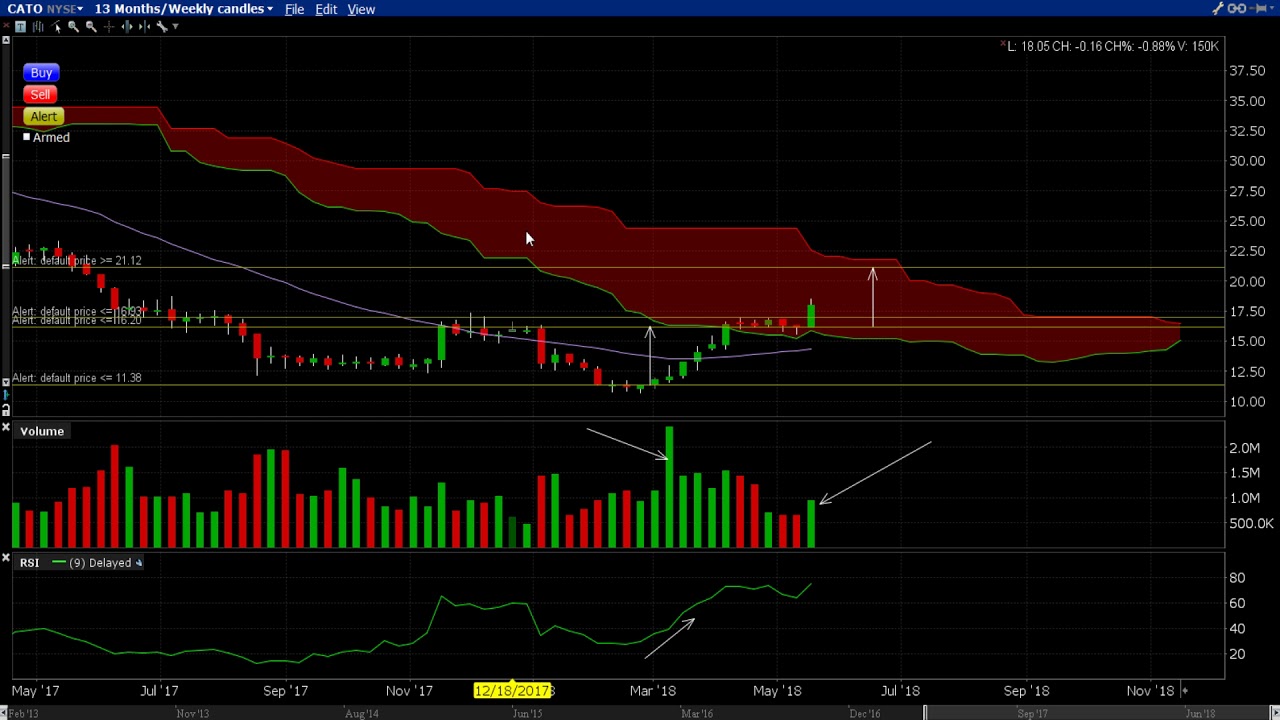Screen dimensions: 1280x720
Task: Toggle the Armed checkbox
Action: point(27,137)
